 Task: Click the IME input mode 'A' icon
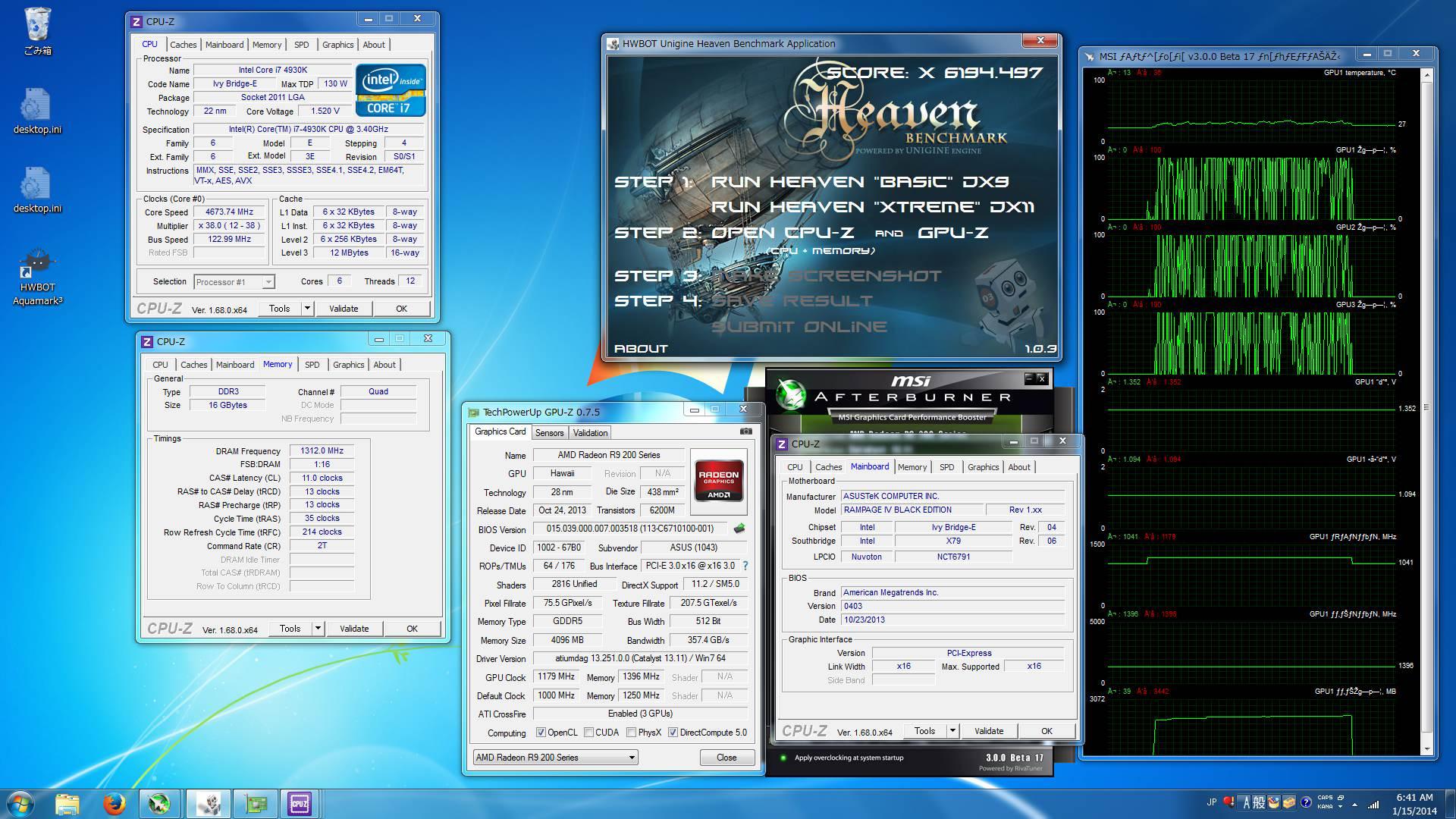click(1246, 802)
